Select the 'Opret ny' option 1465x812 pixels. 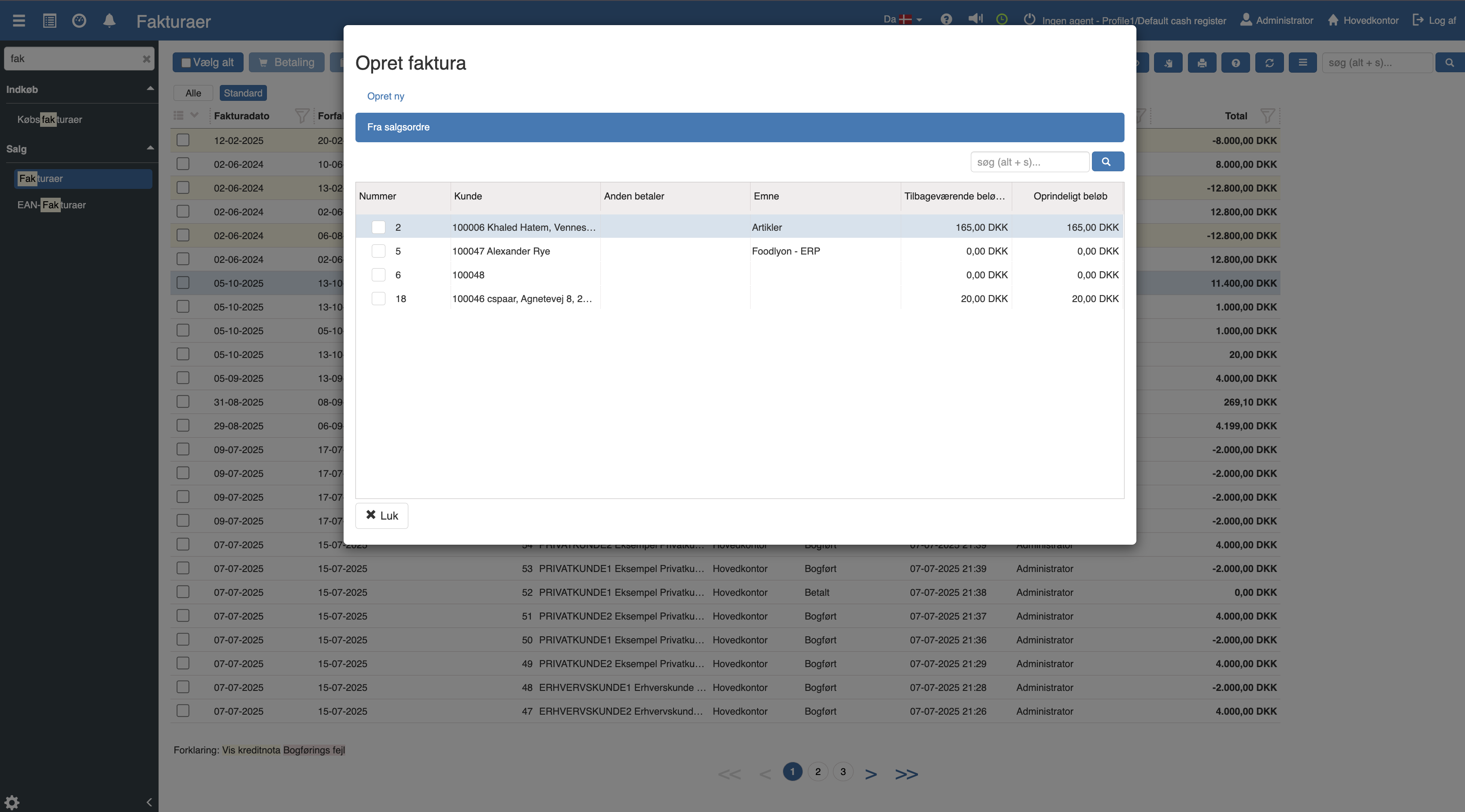pyautogui.click(x=385, y=96)
